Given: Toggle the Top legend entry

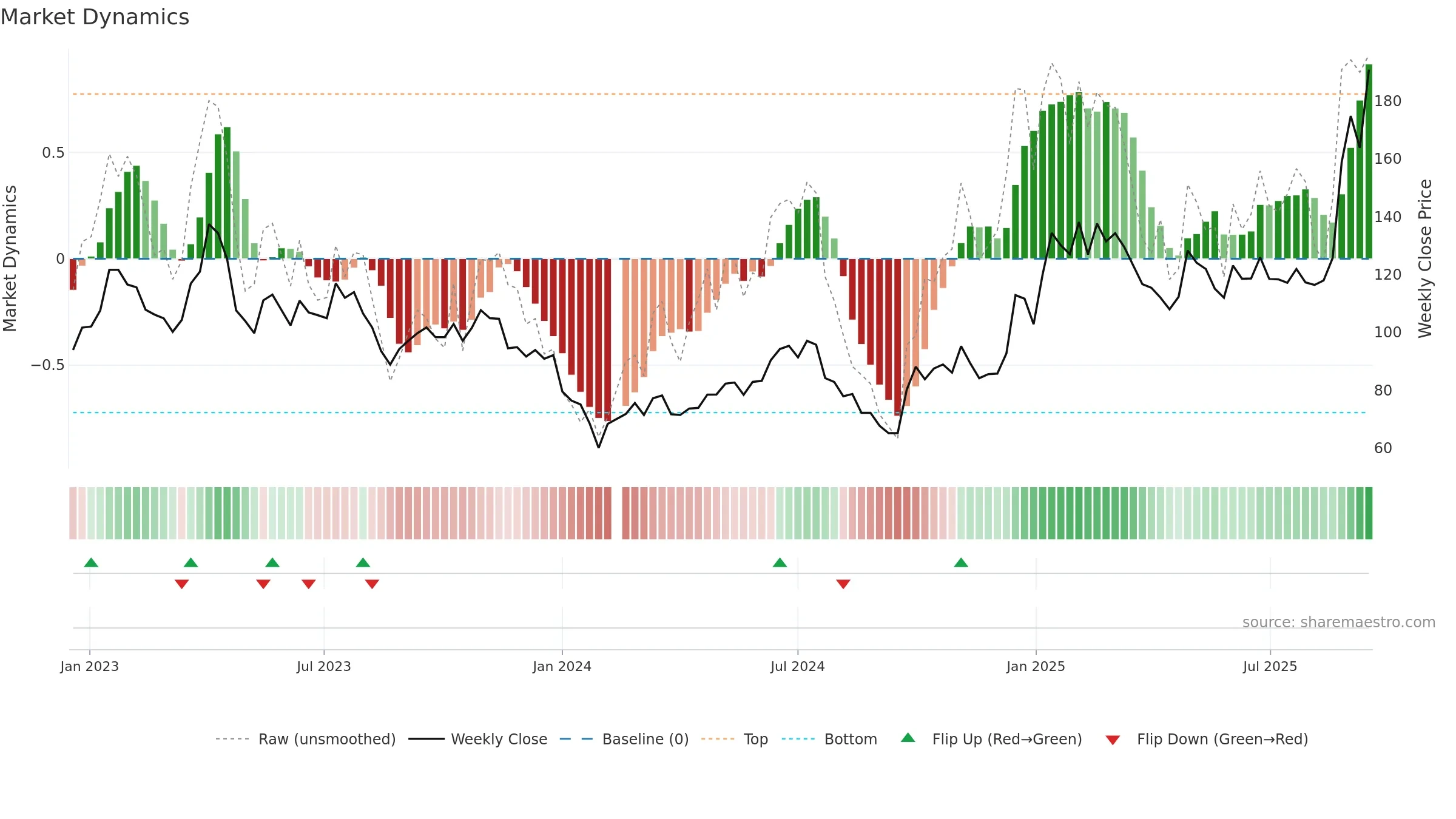Looking at the screenshot, I should pyautogui.click(x=734, y=739).
